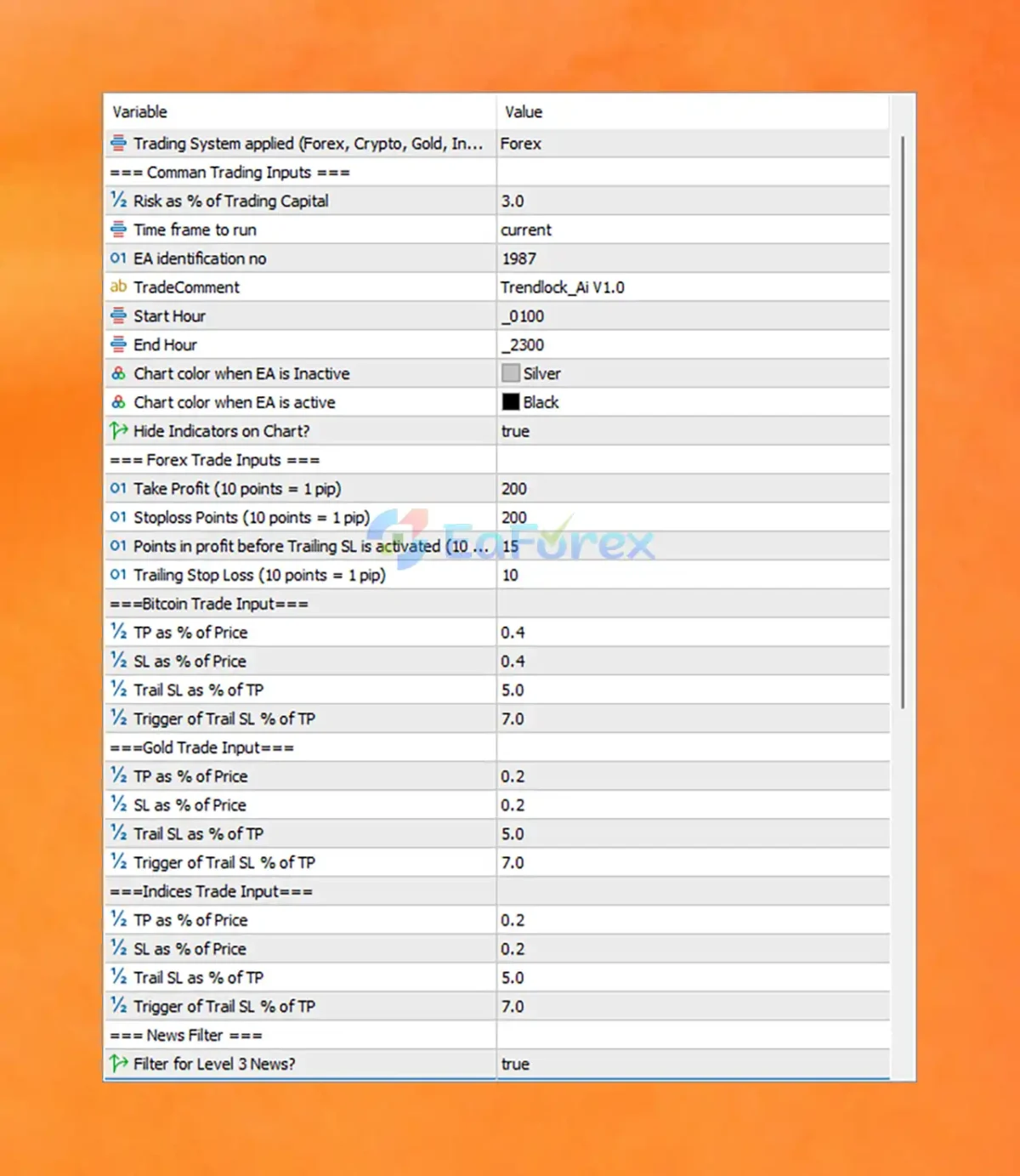Select the 'Take Profit (10 points = 1 pip)' label
This screenshot has height=1176, width=1020.
click(237, 489)
